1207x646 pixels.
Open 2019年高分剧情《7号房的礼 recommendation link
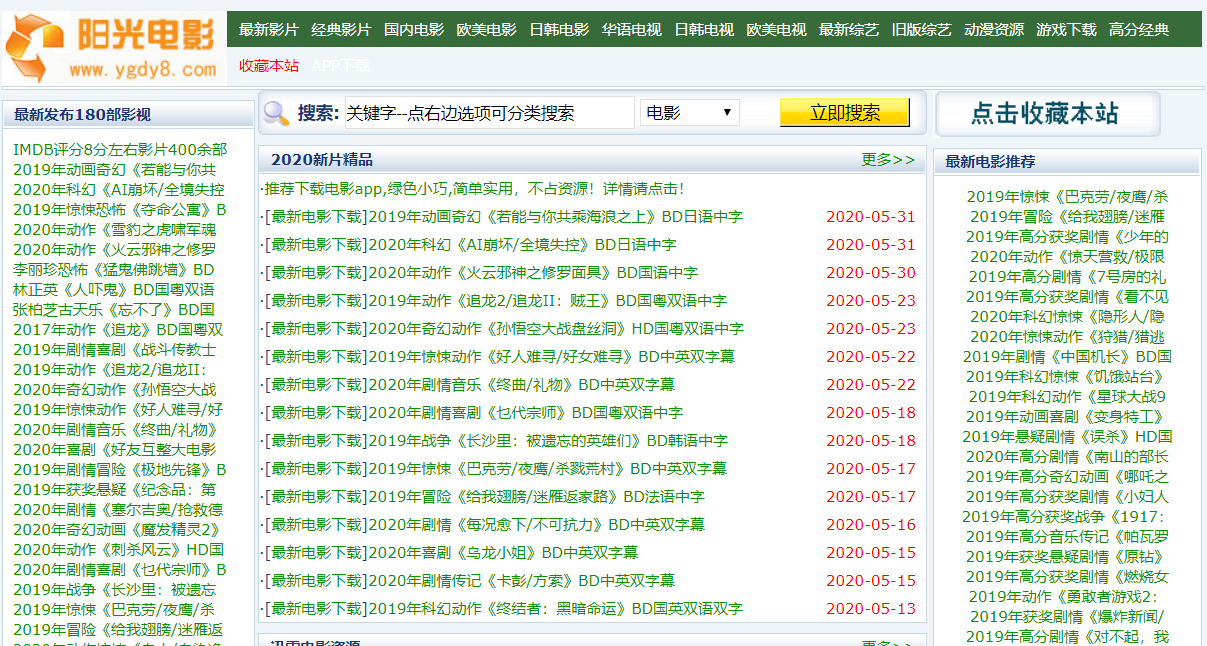(x=1067, y=276)
